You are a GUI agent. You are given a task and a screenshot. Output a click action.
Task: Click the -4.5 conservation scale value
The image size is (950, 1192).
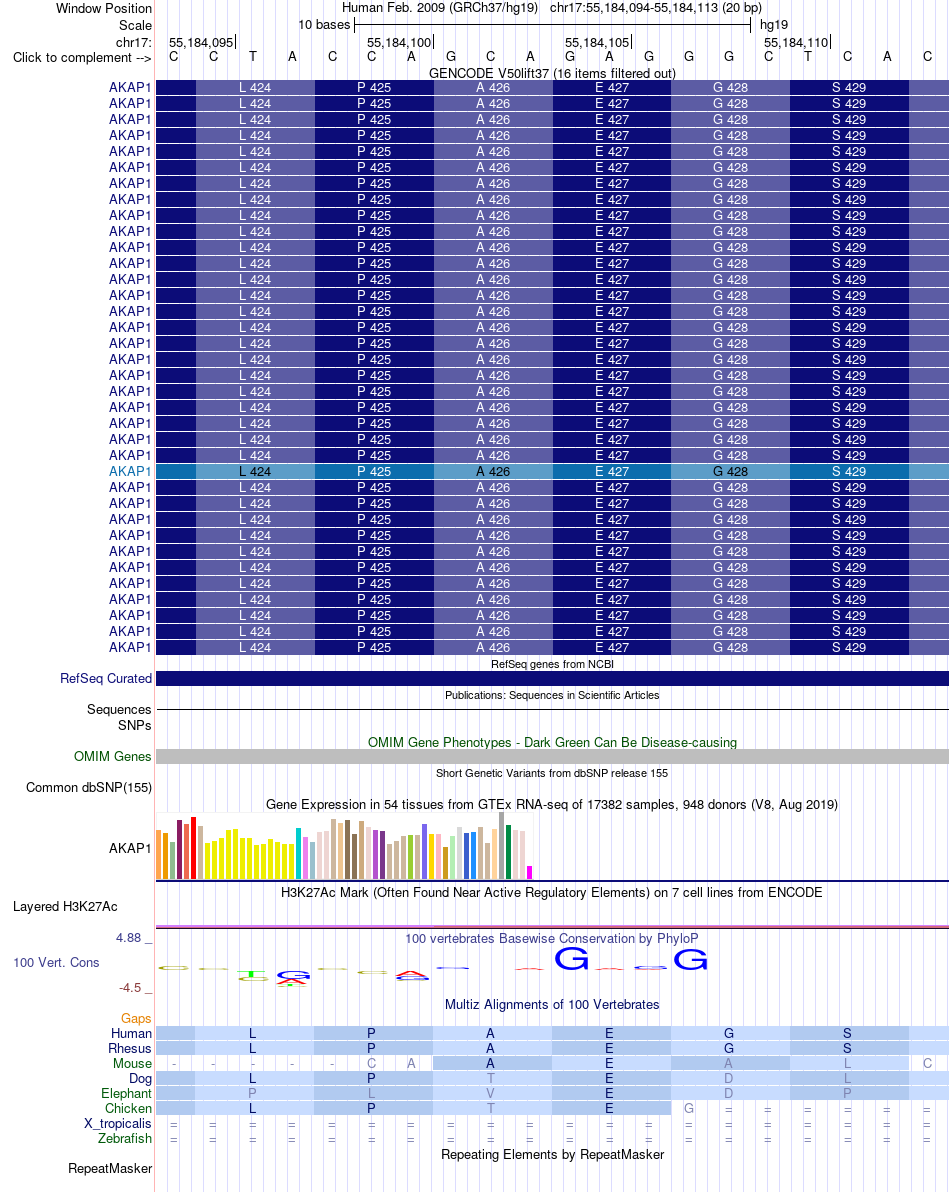(130, 988)
